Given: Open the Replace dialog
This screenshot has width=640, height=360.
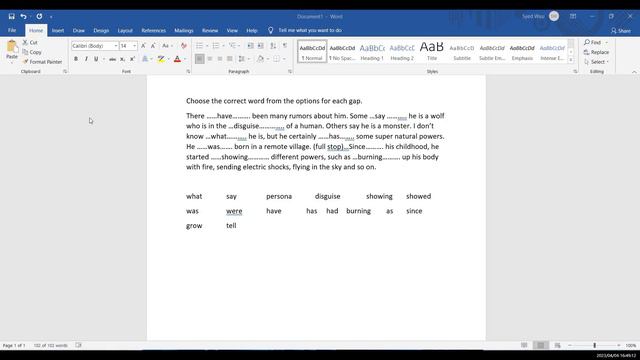Looking at the screenshot, I should [x=596, y=52].
